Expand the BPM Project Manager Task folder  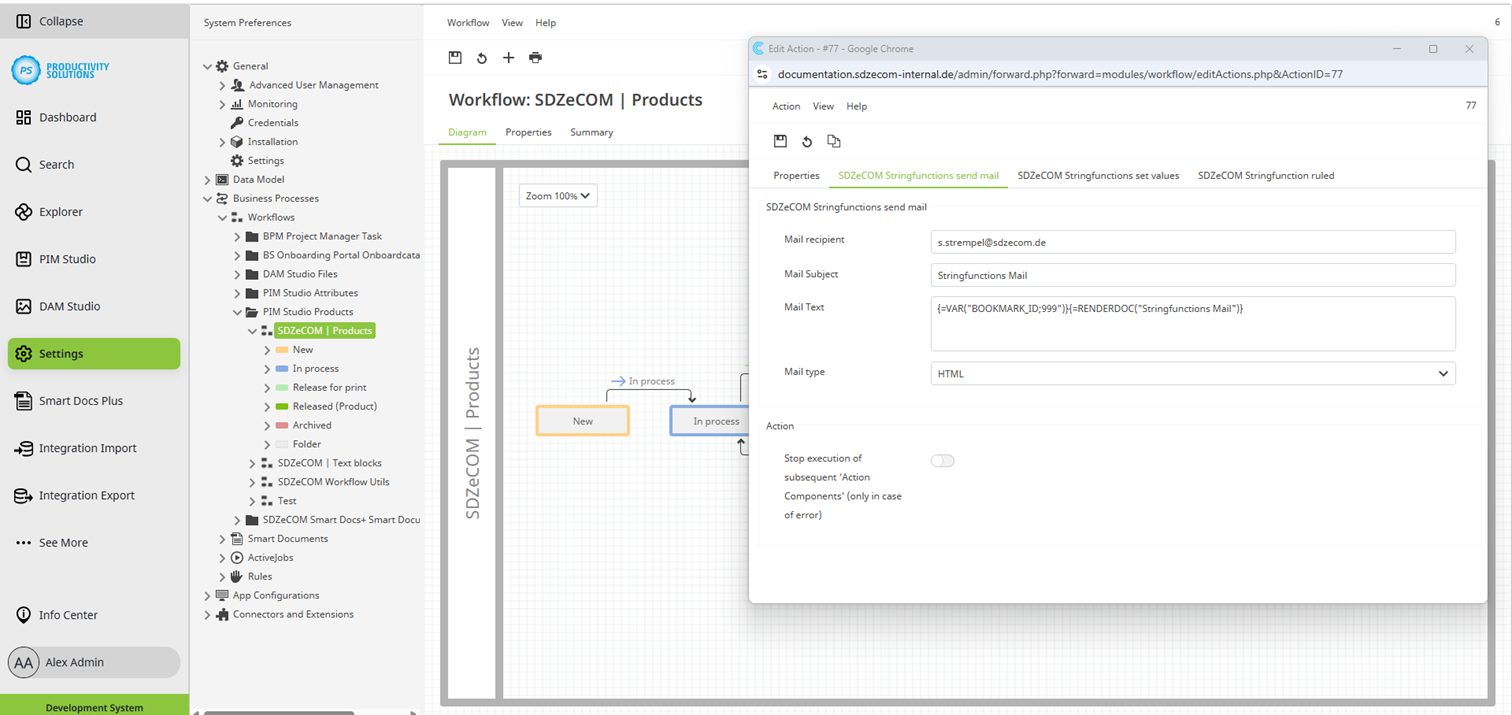coord(238,237)
